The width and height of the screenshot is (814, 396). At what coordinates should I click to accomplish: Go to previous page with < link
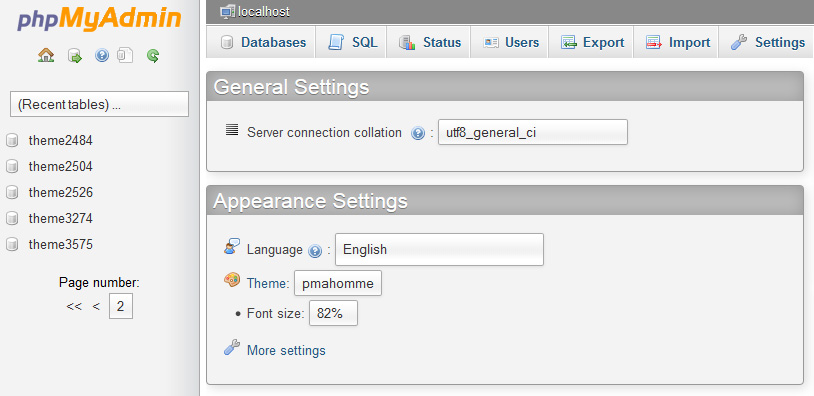96,307
